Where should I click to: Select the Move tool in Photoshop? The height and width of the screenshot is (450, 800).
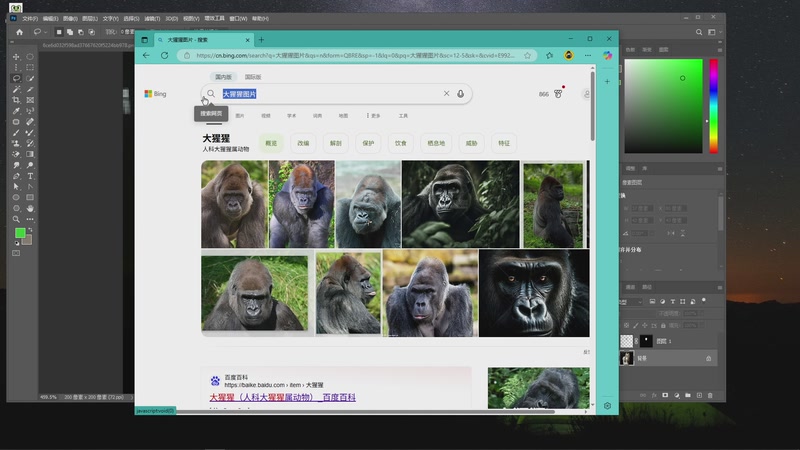pyautogui.click(x=16, y=57)
